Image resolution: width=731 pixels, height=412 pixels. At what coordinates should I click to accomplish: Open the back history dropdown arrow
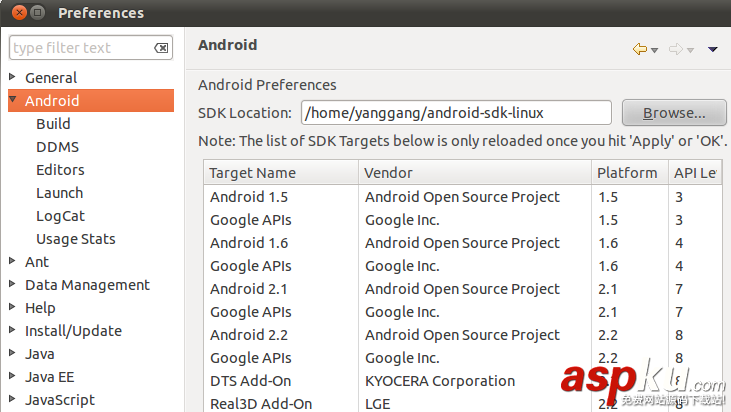coord(654,50)
